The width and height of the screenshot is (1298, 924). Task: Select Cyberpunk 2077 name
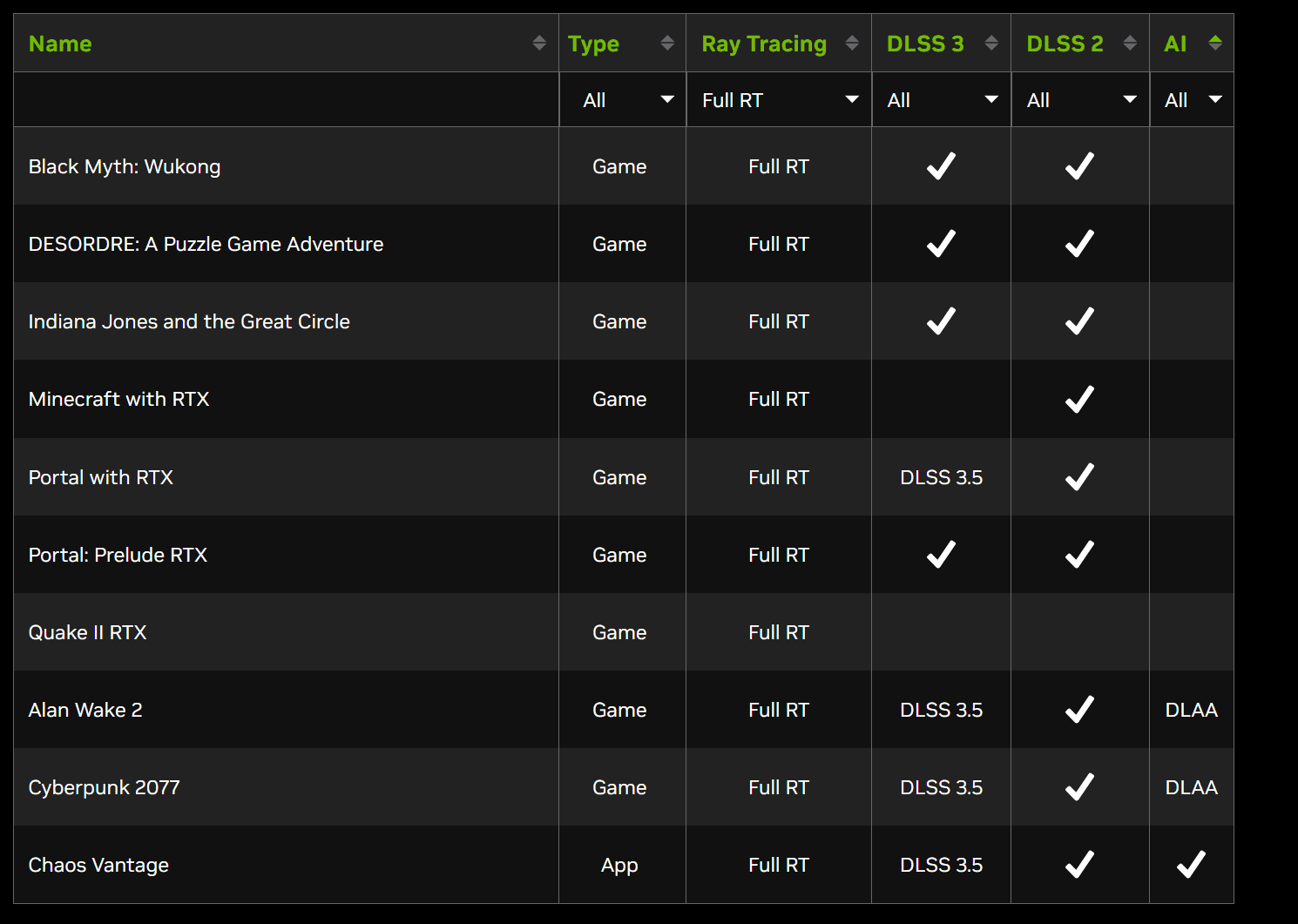point(104,787)
